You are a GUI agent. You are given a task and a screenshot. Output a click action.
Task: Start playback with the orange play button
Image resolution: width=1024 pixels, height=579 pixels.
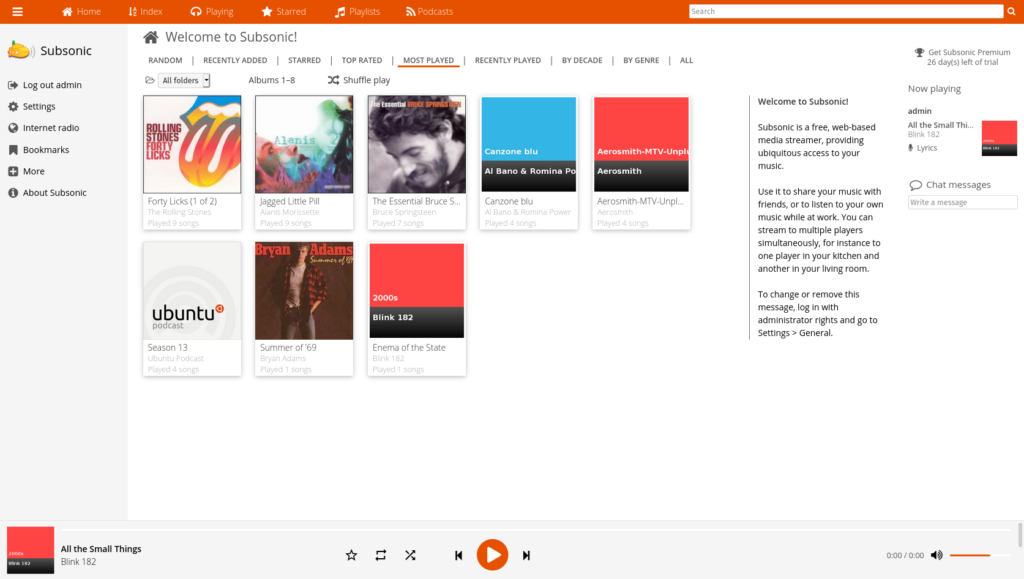(492, 555)
